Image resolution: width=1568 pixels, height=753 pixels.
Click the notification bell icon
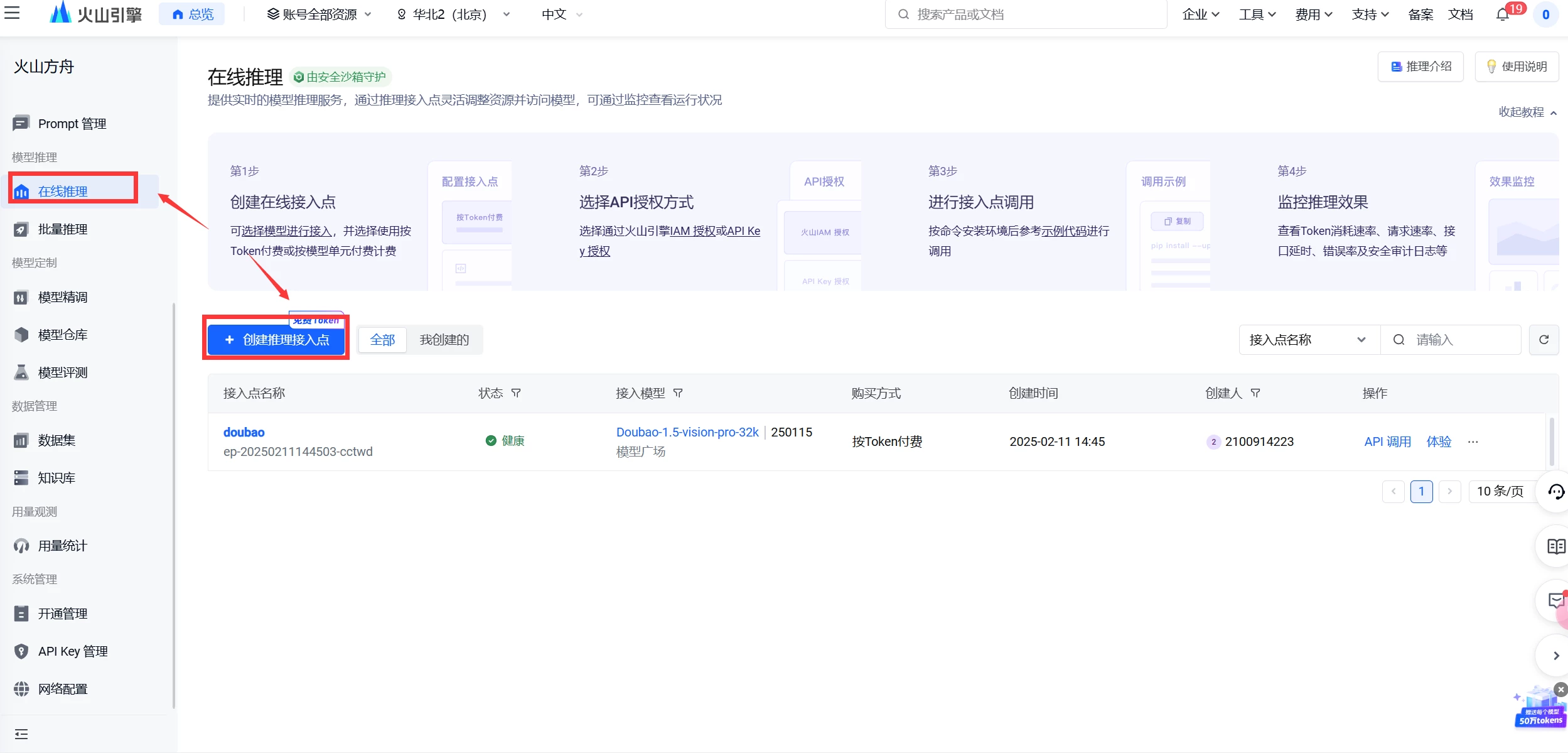[1502, 14]
